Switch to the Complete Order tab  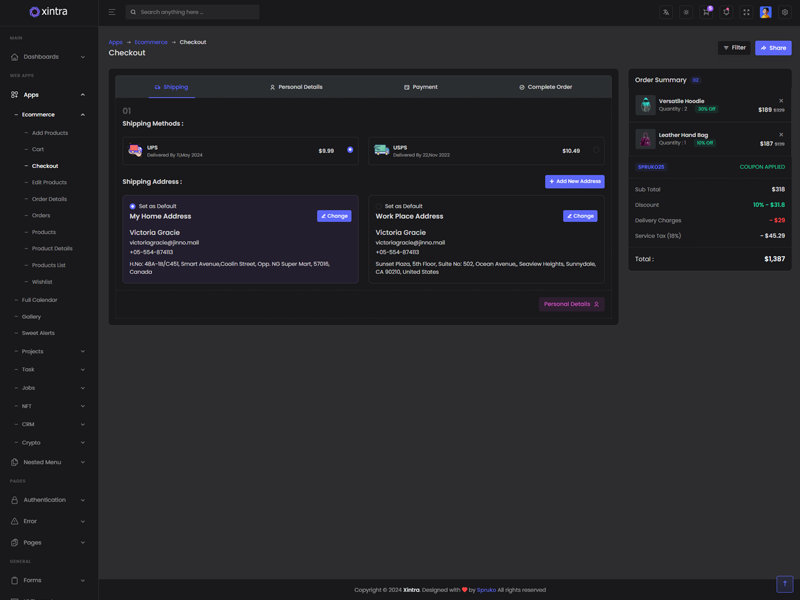(546, 87)
